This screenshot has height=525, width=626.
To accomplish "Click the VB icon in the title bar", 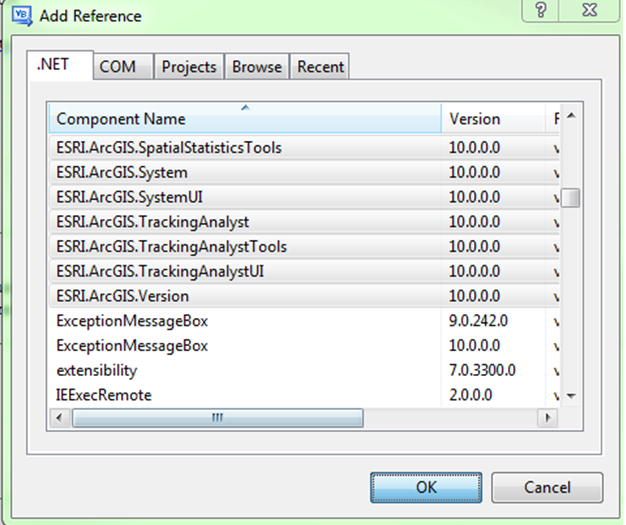I will pyautogui.click(x=22, y=16).
